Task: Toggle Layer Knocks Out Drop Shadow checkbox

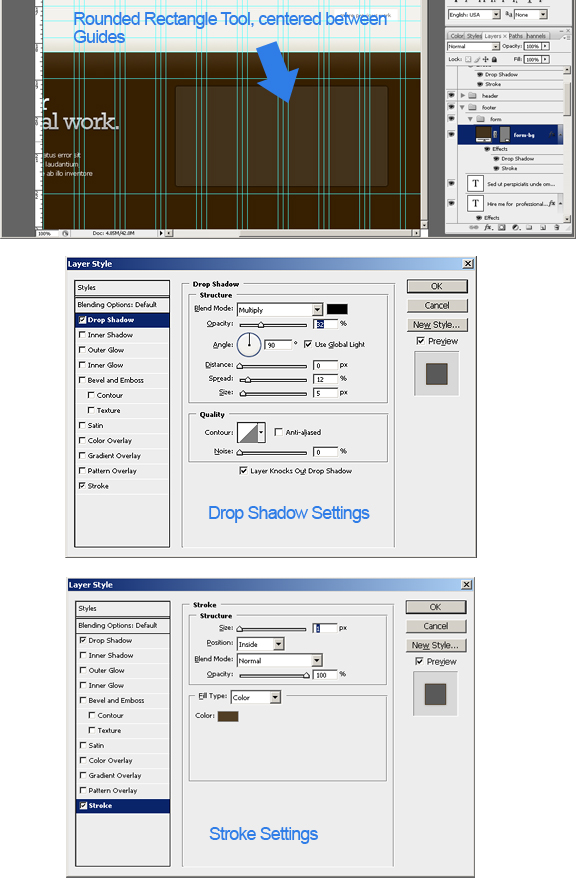Action: (243, 470)
